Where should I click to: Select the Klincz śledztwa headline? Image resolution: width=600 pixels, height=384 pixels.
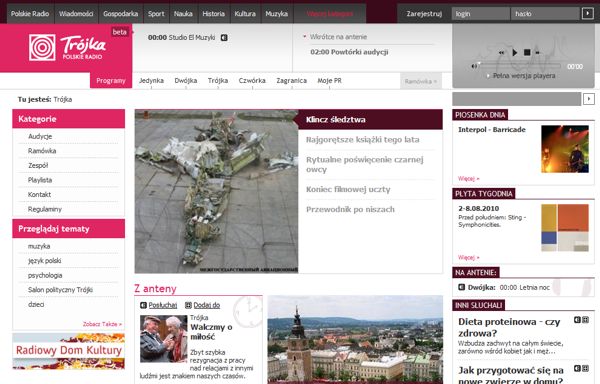coord(336,119)
